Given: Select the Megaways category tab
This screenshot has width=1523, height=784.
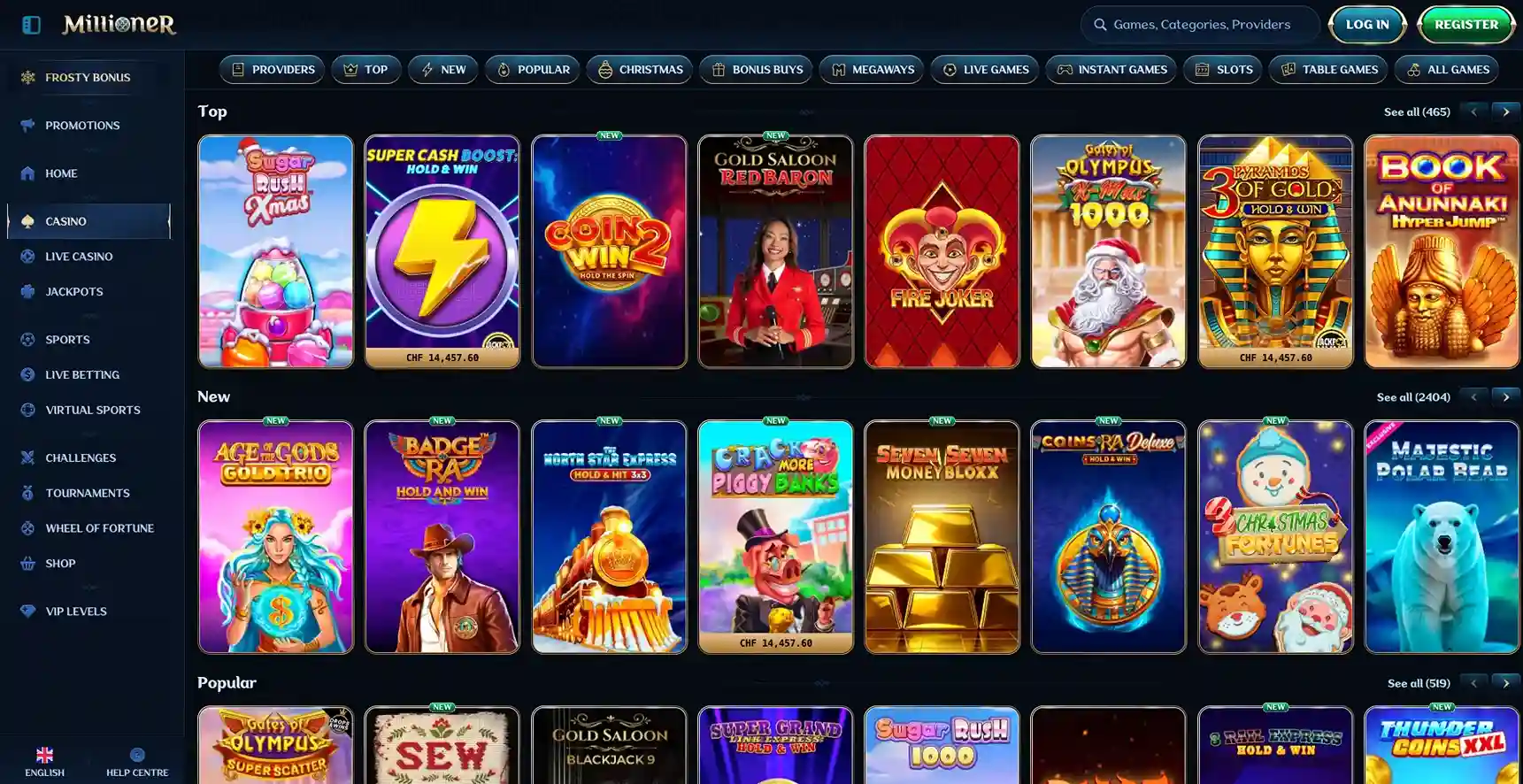Looking at the screenshot, I should pyautogui.click(x=872, y=69).
